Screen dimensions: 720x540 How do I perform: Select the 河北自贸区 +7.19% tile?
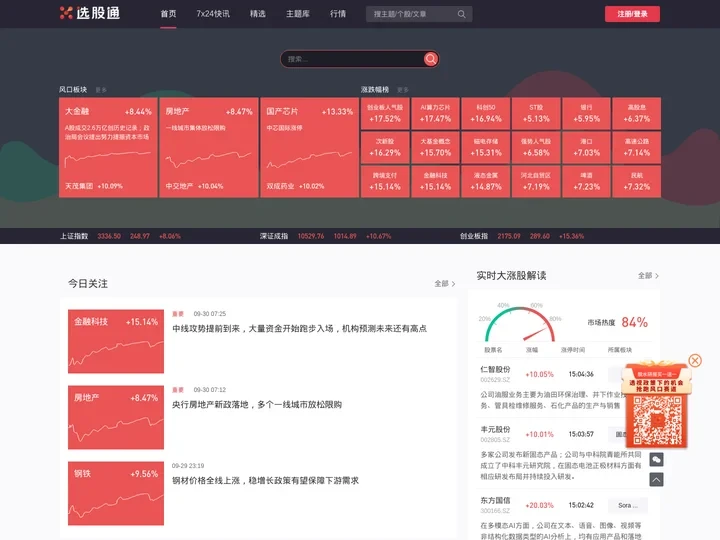536,181
